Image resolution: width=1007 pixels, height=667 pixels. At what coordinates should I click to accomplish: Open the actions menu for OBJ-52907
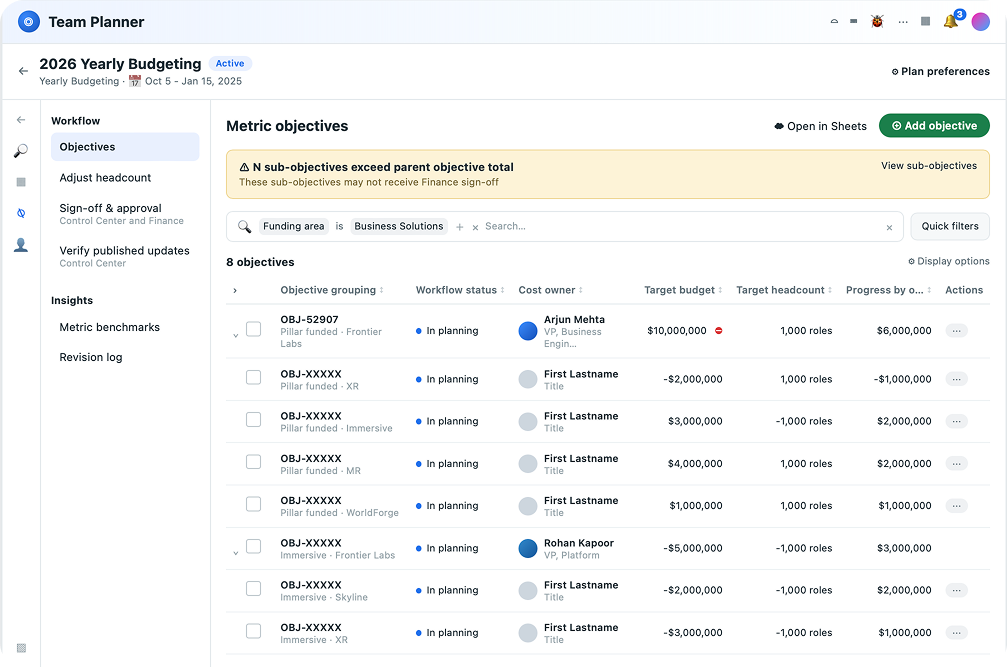pos(956,331)
